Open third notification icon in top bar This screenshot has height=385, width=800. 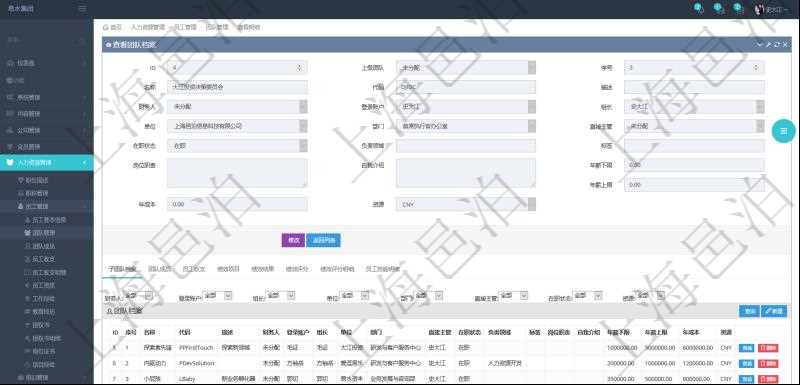738,9
